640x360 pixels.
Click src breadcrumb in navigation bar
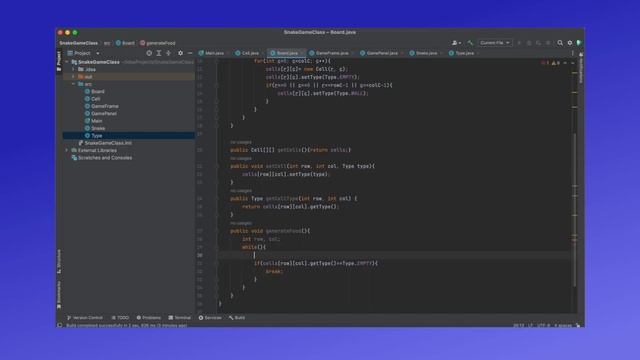pos(107,43)
